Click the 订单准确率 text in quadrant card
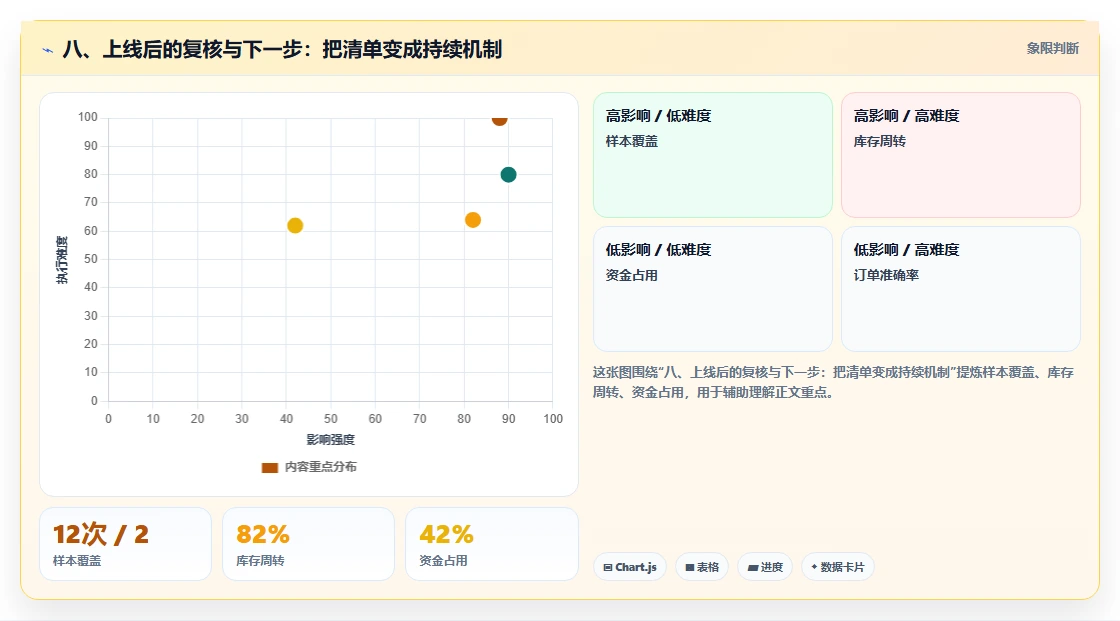This screenshot has height=621, width=1120. pos(886,275)
